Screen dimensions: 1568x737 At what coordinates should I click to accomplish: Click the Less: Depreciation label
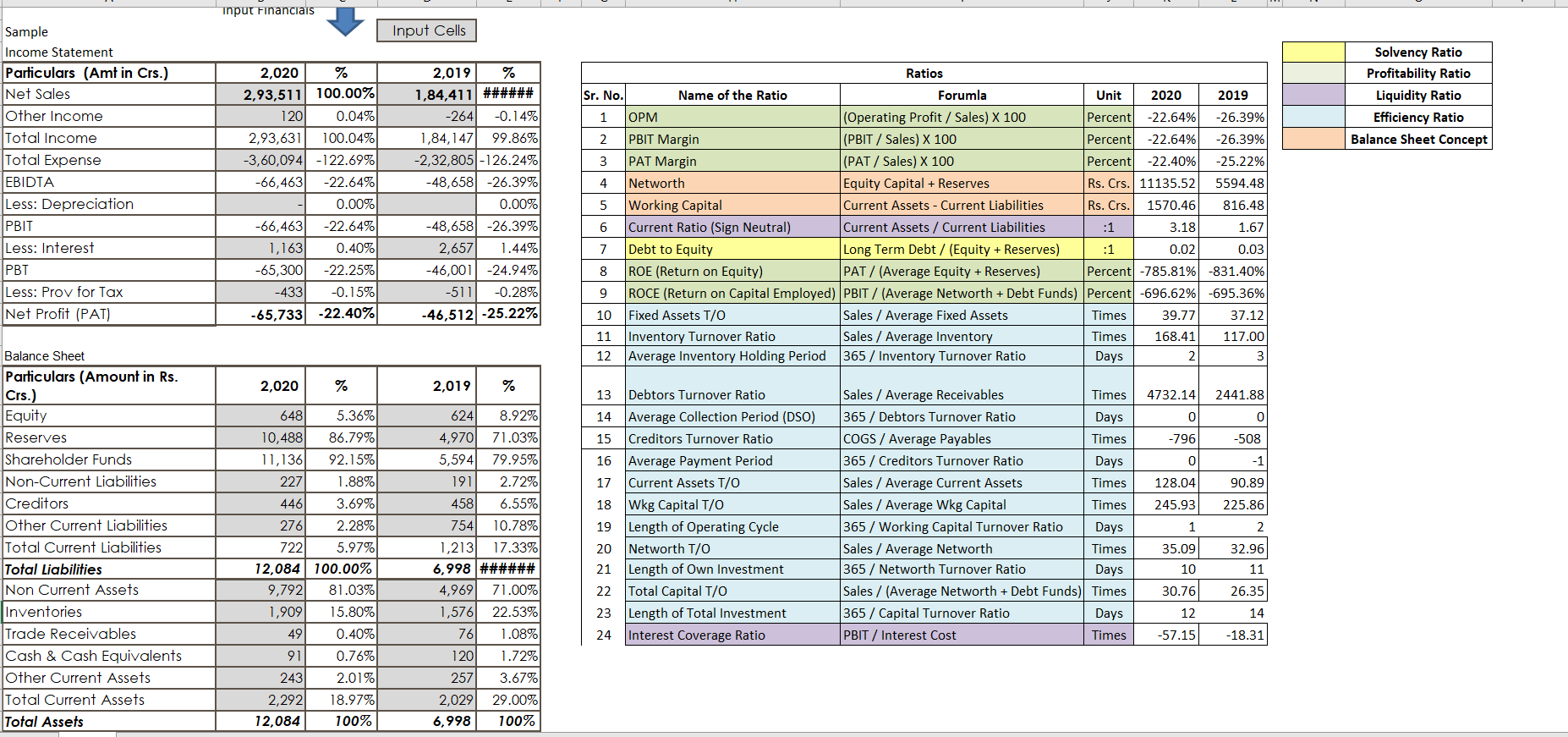pyautogui.click(x=109, y=204)
